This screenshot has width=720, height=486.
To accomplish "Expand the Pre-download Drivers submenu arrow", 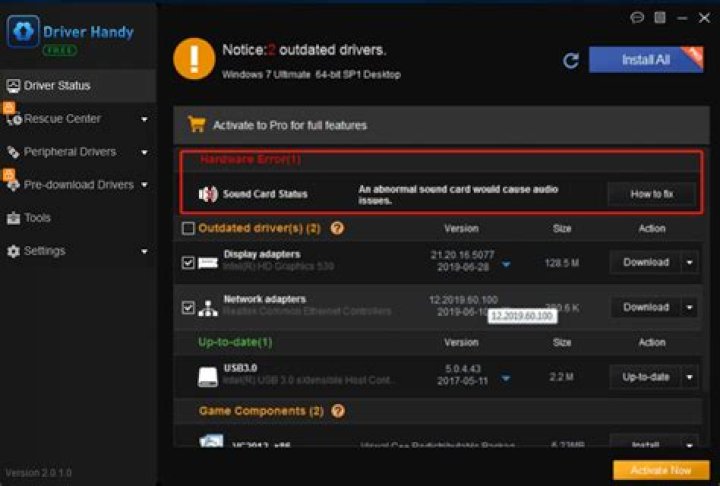I will (144, 185).
